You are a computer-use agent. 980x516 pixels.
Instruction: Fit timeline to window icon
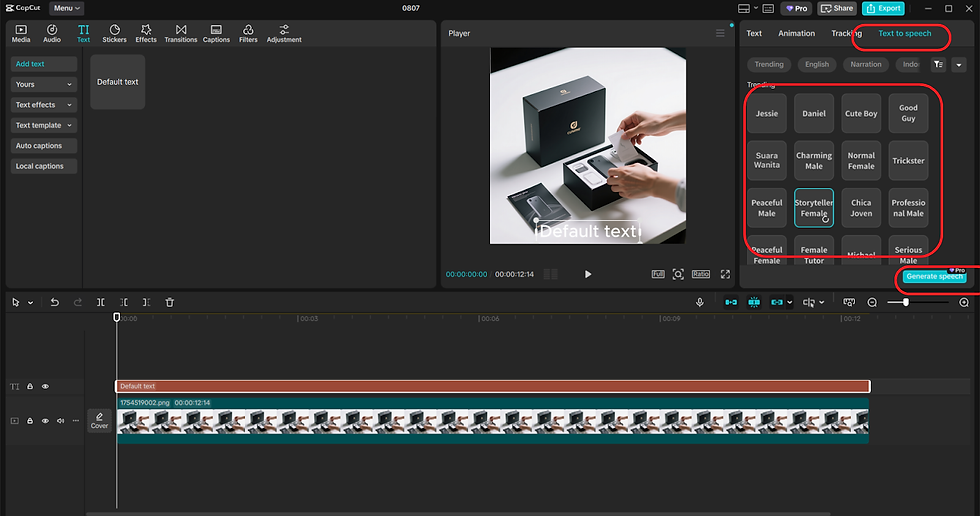849,302
